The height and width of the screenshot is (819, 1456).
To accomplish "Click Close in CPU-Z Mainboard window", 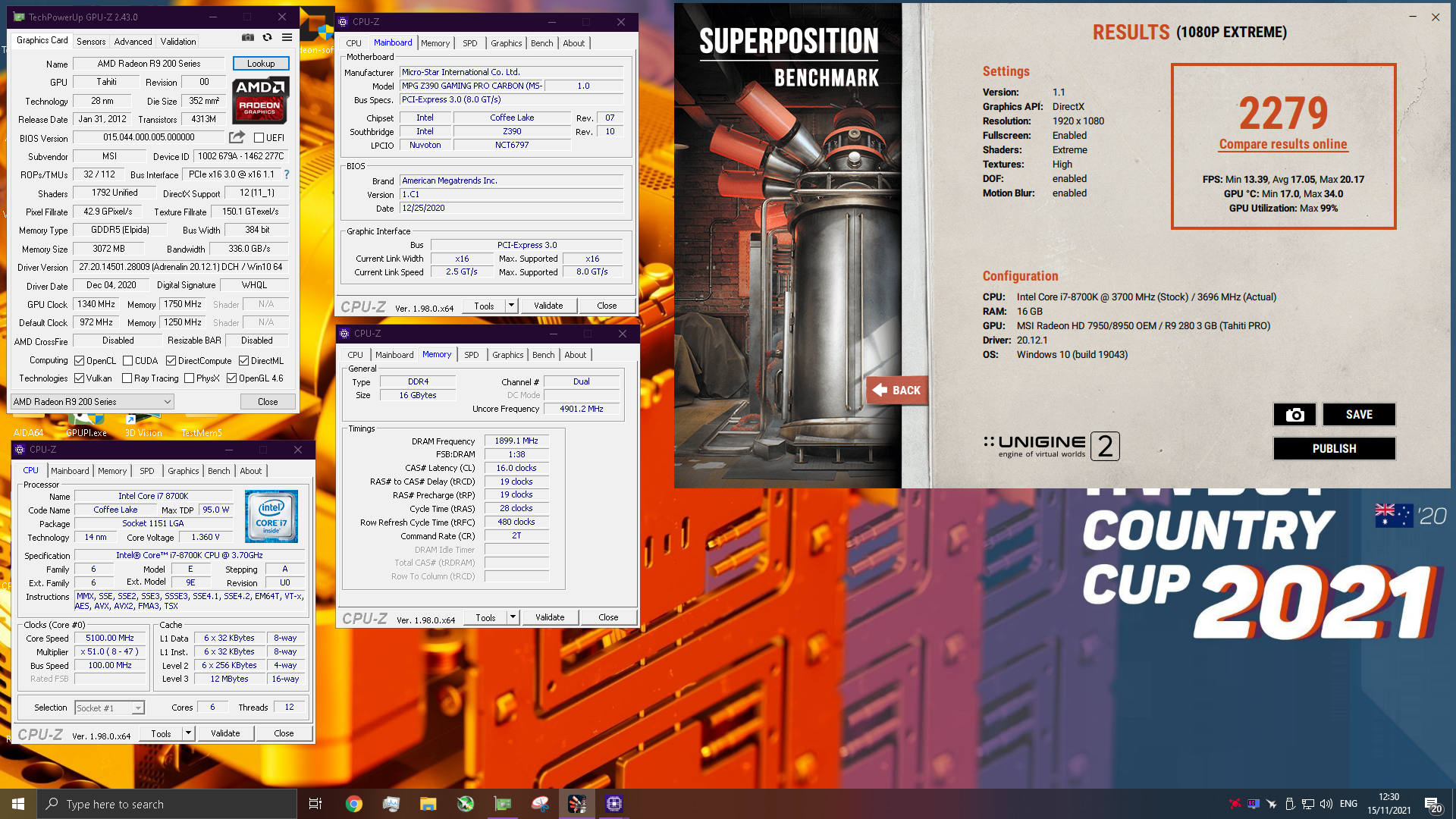I will pyautogui.click(x=607, y=306).
